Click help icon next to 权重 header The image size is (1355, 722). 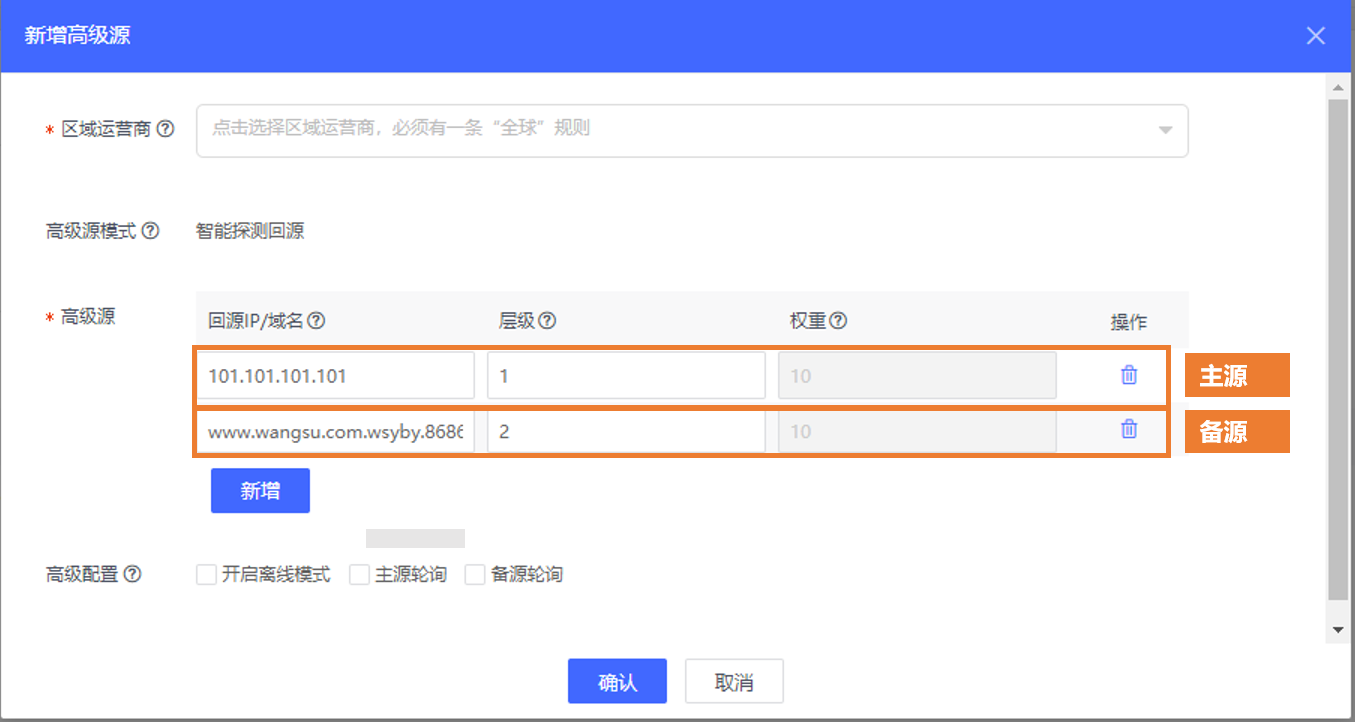pos(839,321)
